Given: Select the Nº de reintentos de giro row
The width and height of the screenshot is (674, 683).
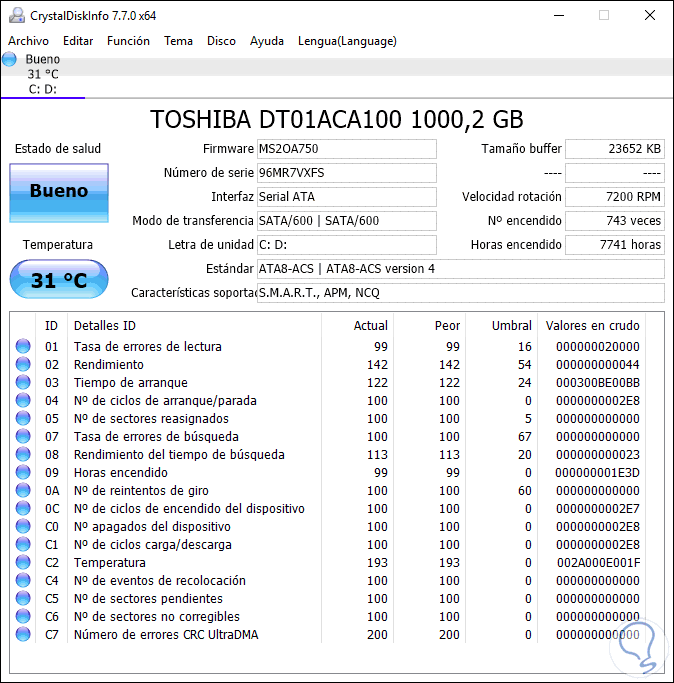Looking at the screenshot, I should pos(328,490).
